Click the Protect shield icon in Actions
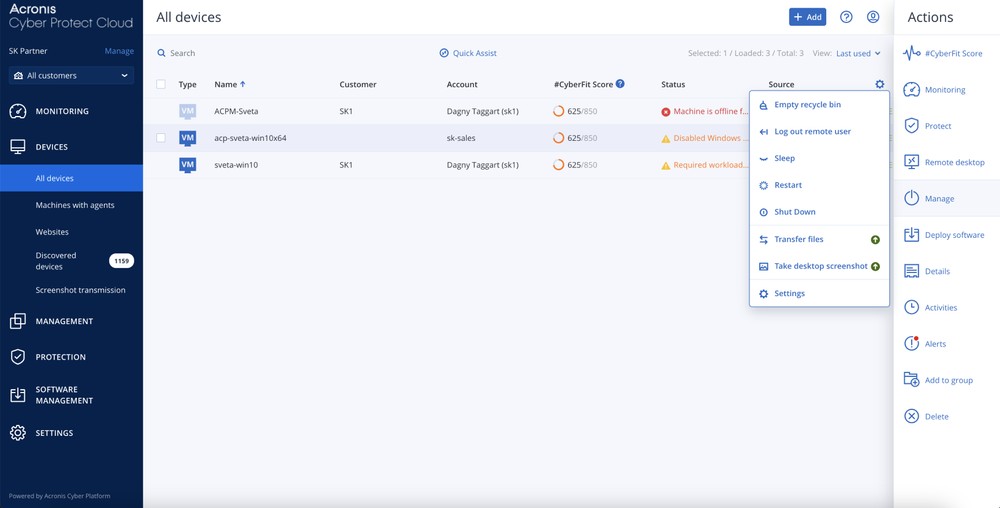 [912, 126]
